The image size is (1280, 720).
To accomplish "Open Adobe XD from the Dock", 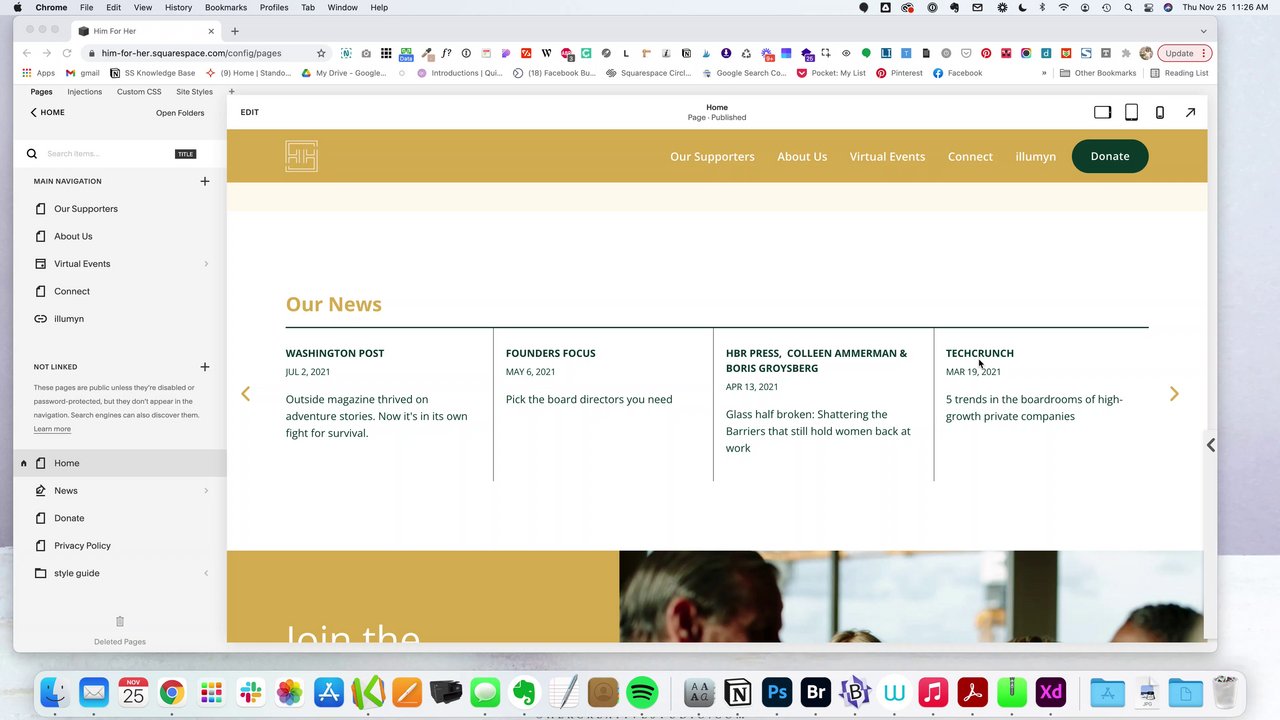I will click(1051, 692).
